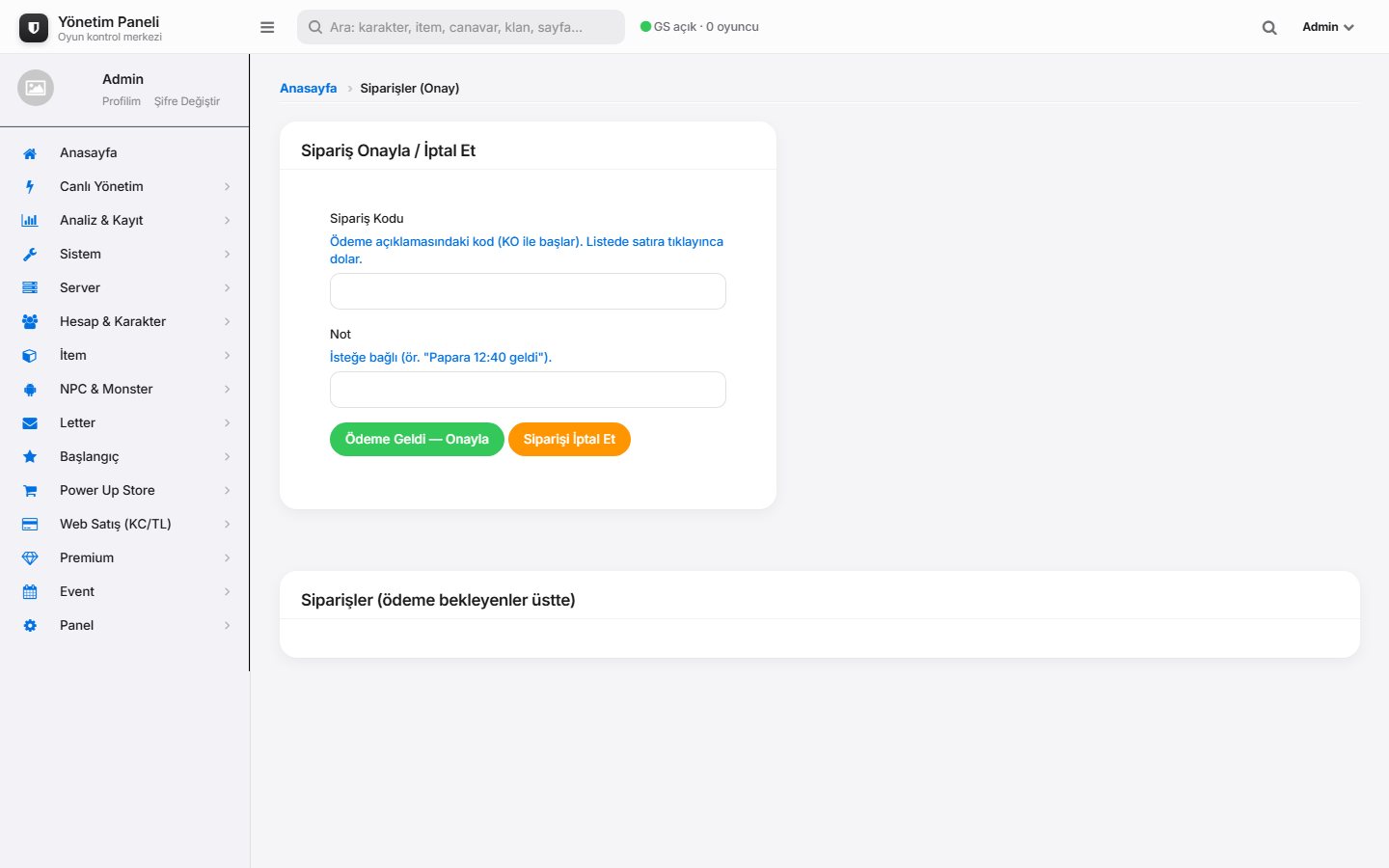The height and width of the screenshot is (868, 1389).
Task: Expand the Sistem menu chevron
Action: pyautogui.click(x=228, y=255)
